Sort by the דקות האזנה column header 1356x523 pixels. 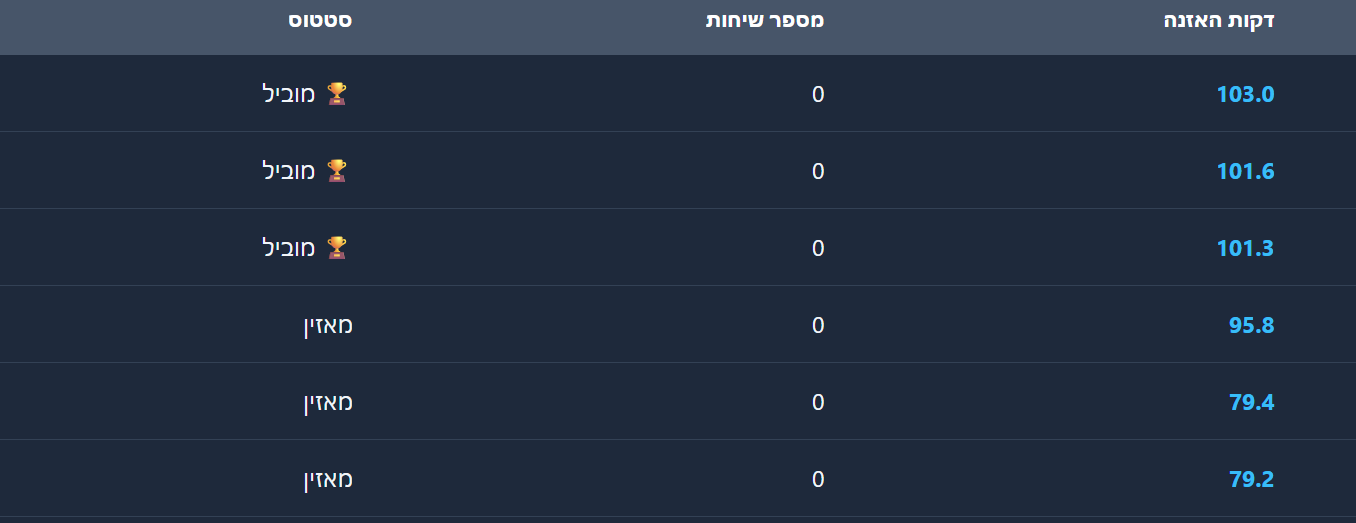(x=1218, y=21)
